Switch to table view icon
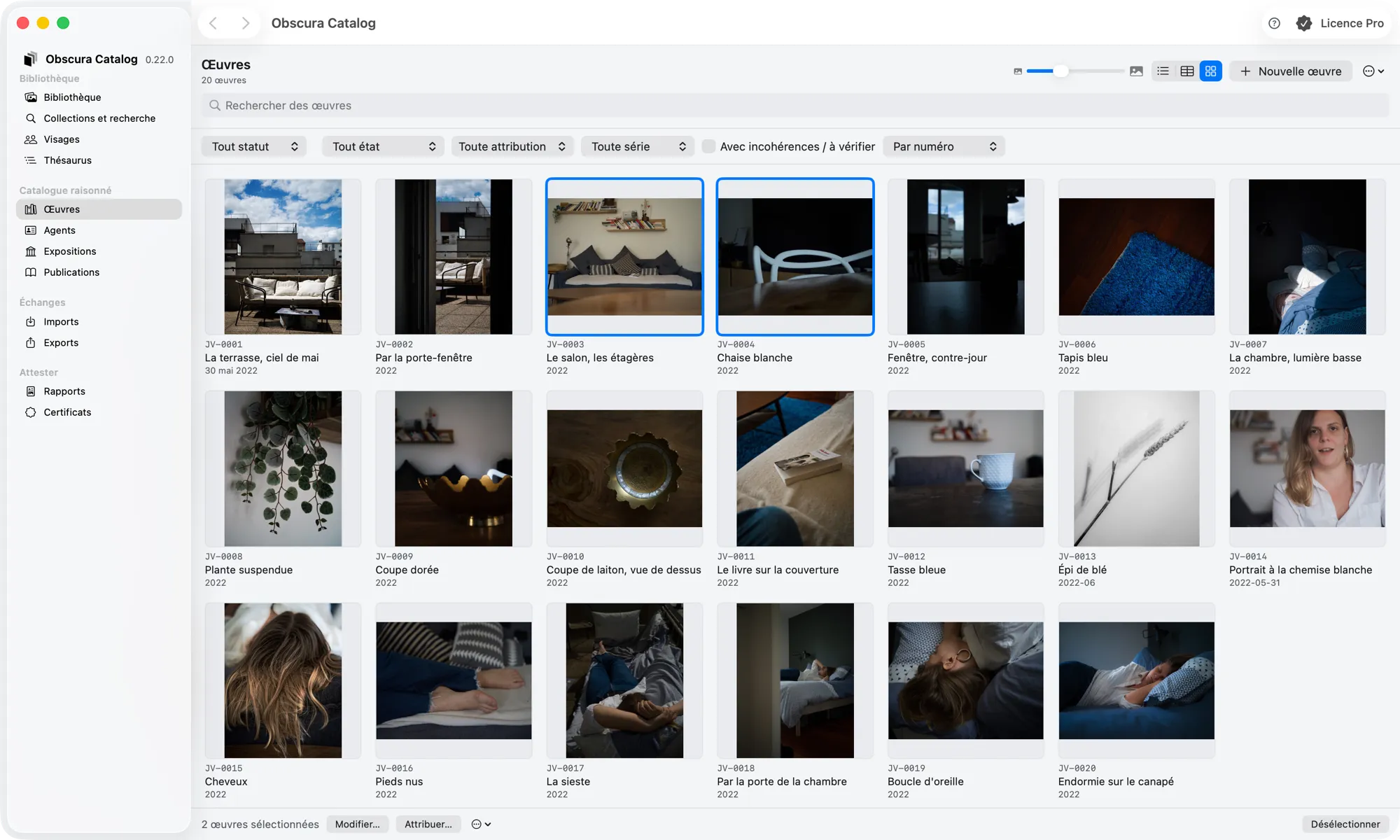Viewport: 1400px width, 840px height. coord(1186,71)
